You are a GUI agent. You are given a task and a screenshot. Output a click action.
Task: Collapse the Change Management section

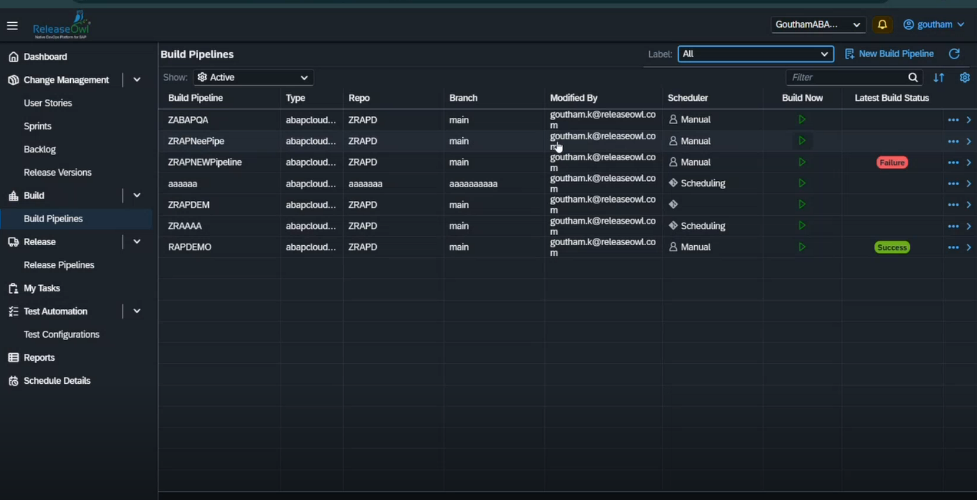pos(137,80)
